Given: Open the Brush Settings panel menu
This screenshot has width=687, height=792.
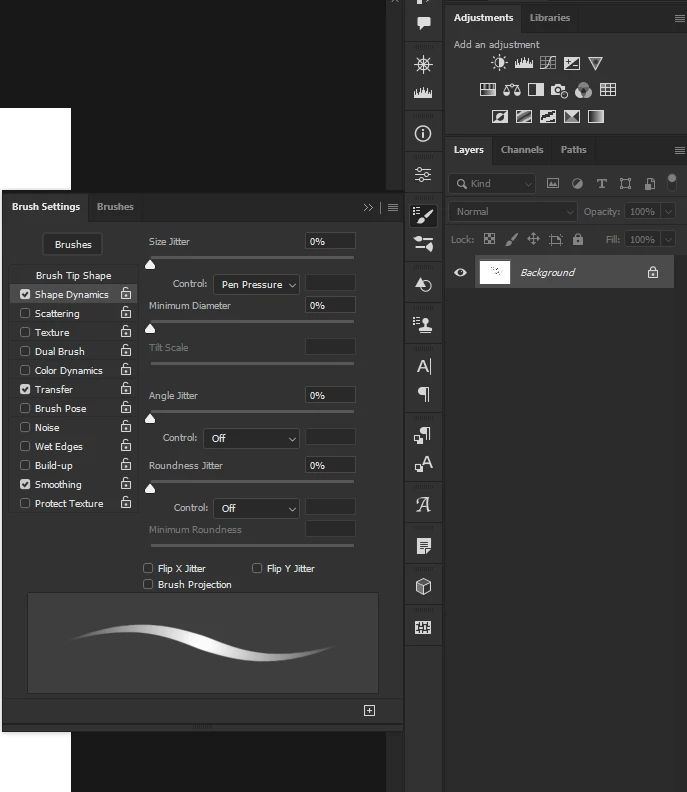Looking at the screenshot, I should tap(393, 208).
